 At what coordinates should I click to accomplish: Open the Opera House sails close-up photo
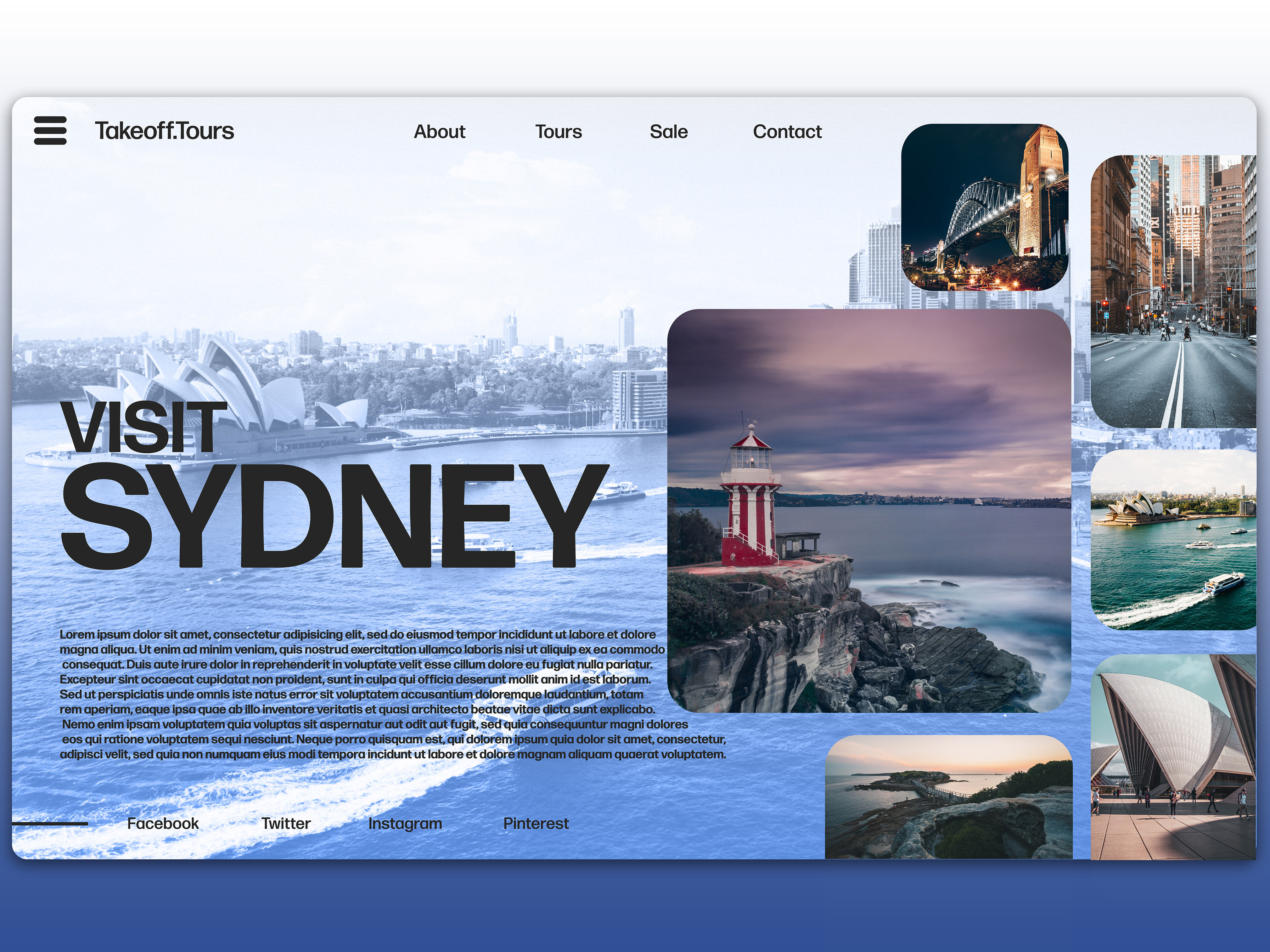tap(1174, 757)
